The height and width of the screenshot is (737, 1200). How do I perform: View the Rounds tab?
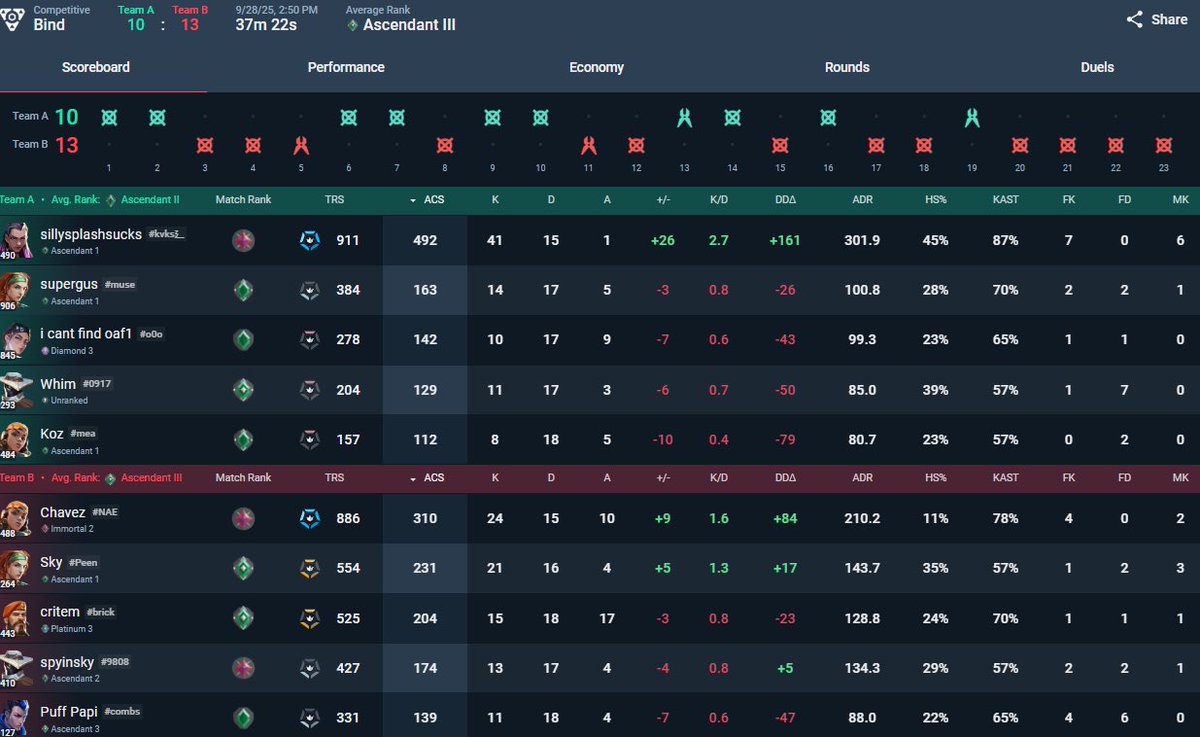point(847,67)
